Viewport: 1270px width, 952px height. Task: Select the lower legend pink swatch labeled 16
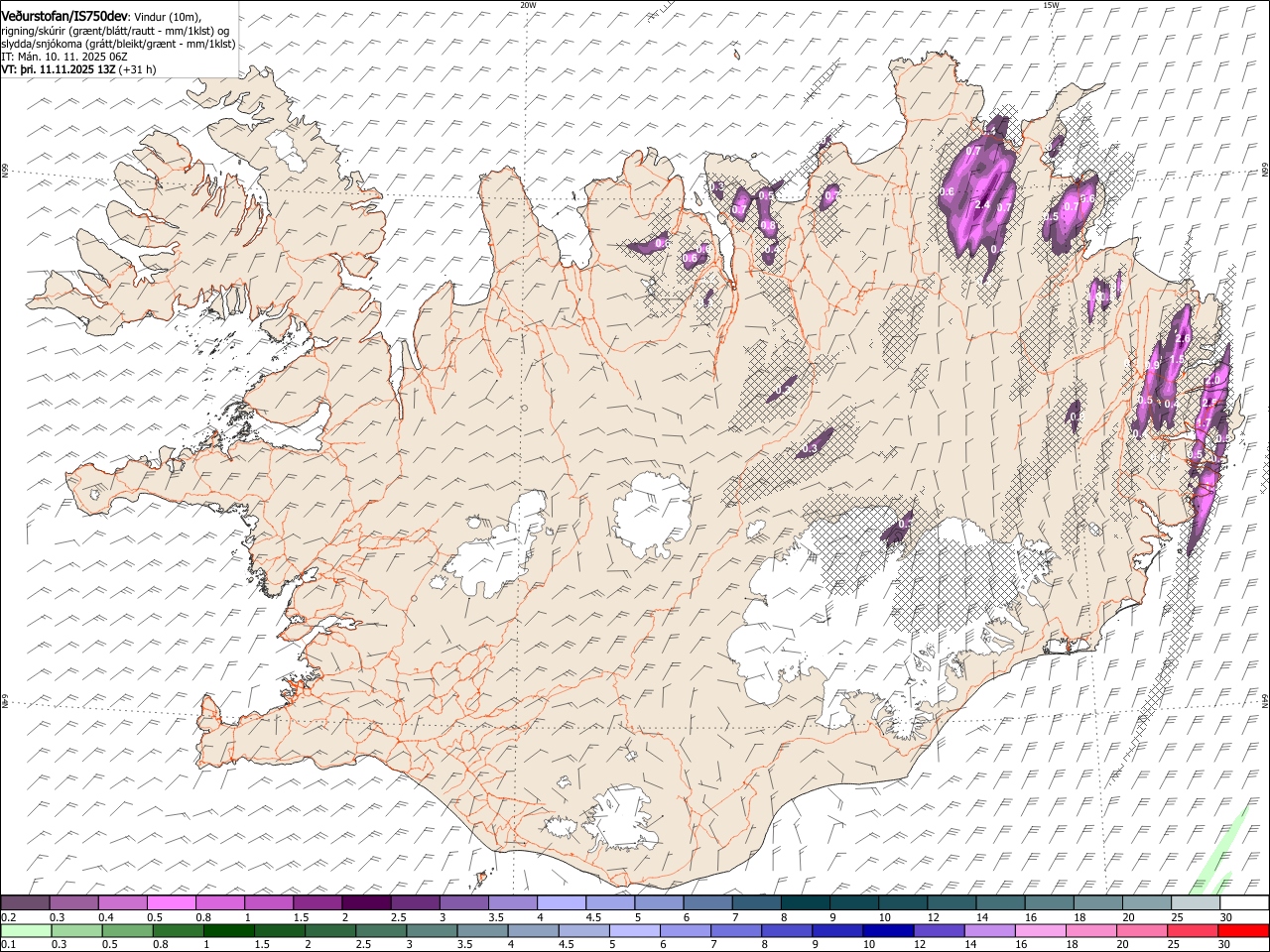click(x=1039, y=931)
